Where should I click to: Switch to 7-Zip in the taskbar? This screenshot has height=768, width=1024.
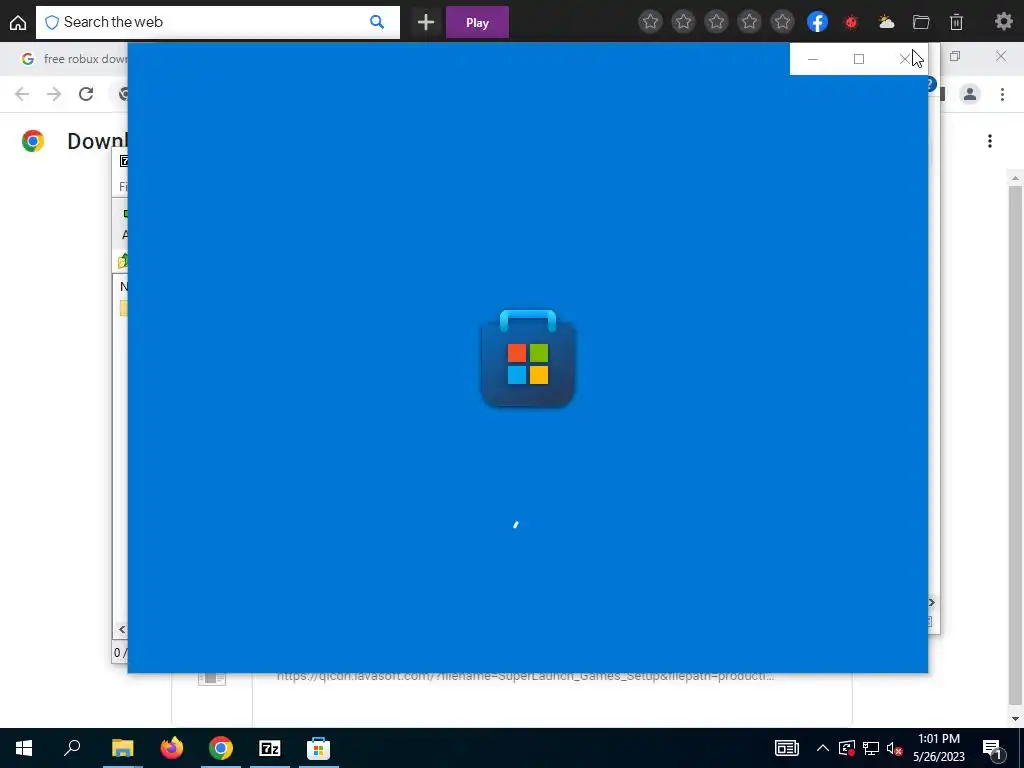coord(270,748)
